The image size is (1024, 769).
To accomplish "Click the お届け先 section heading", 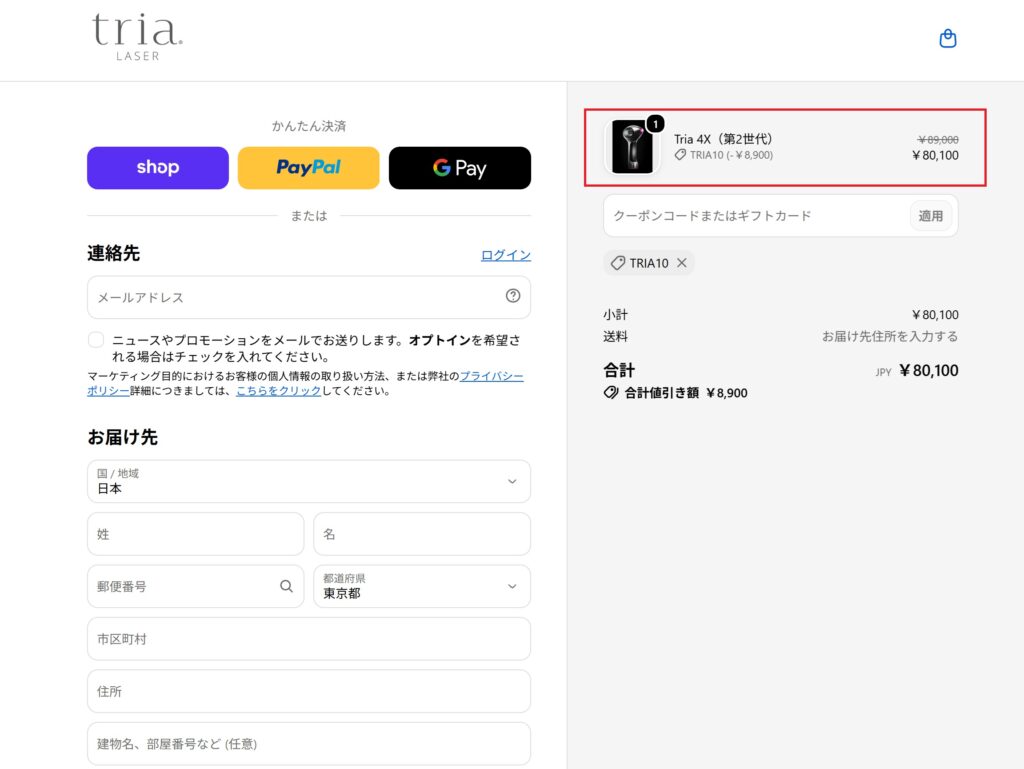I will point(123,437).
